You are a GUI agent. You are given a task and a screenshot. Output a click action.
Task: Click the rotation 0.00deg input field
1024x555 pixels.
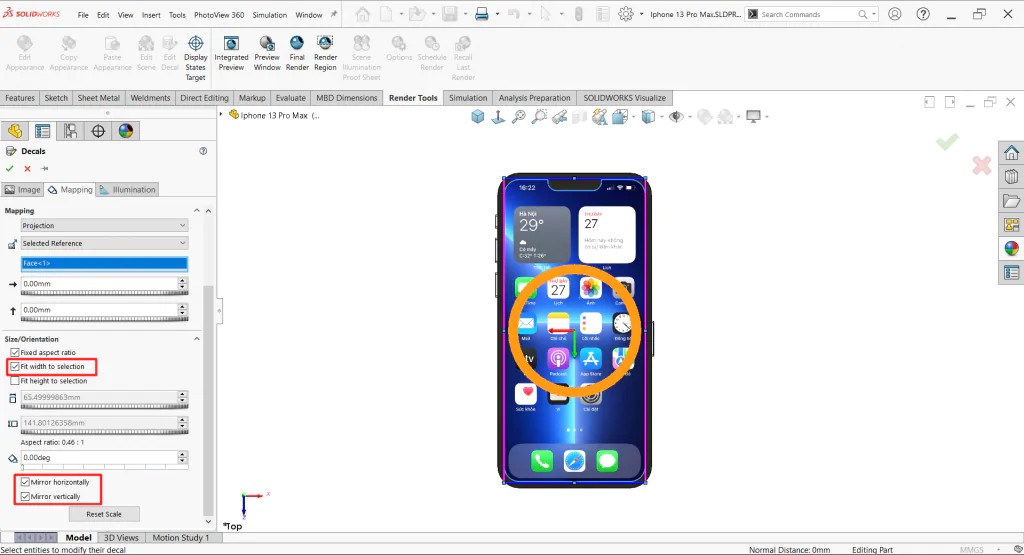tap(99, 458)
